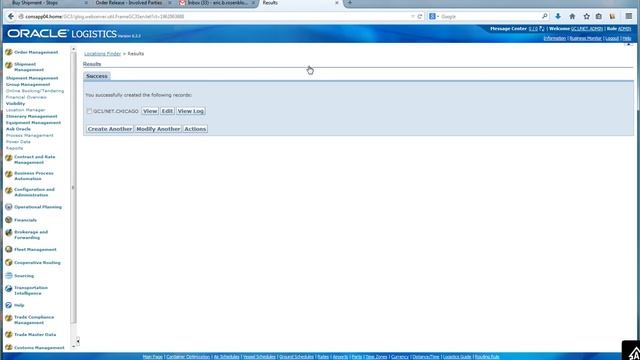Open the browser downloads arrow icon

[x=558, y=16]
